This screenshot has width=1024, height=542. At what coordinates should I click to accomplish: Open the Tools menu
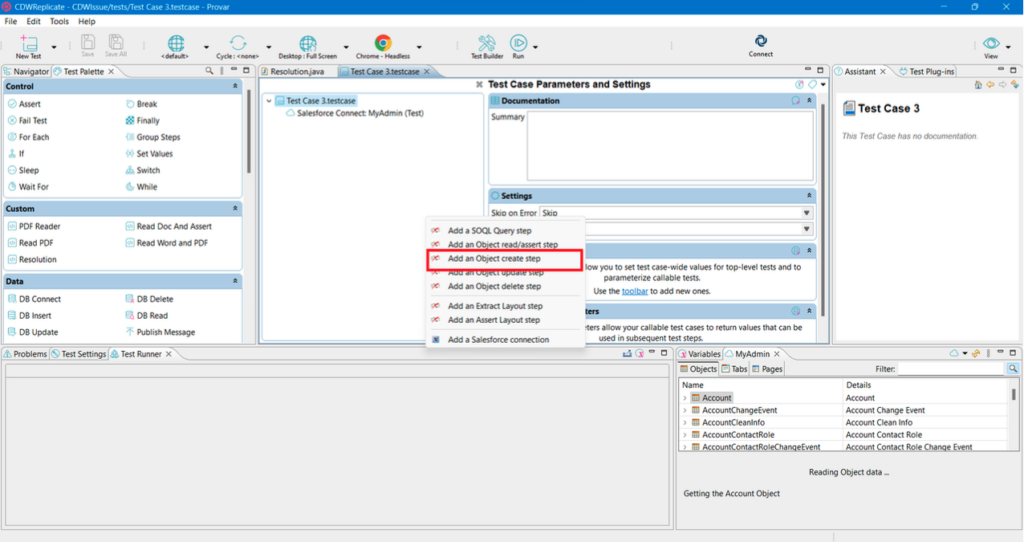(x=59, y=21)
